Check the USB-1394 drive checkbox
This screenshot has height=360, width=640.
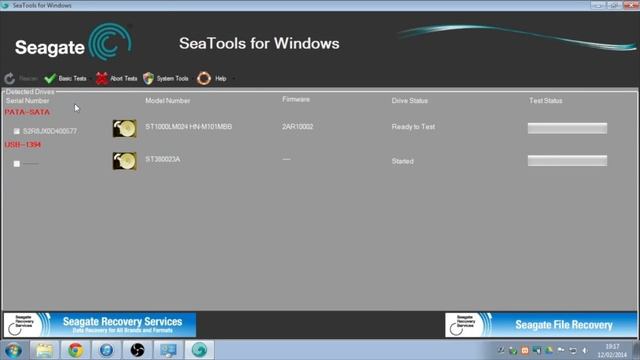(17, 164)
